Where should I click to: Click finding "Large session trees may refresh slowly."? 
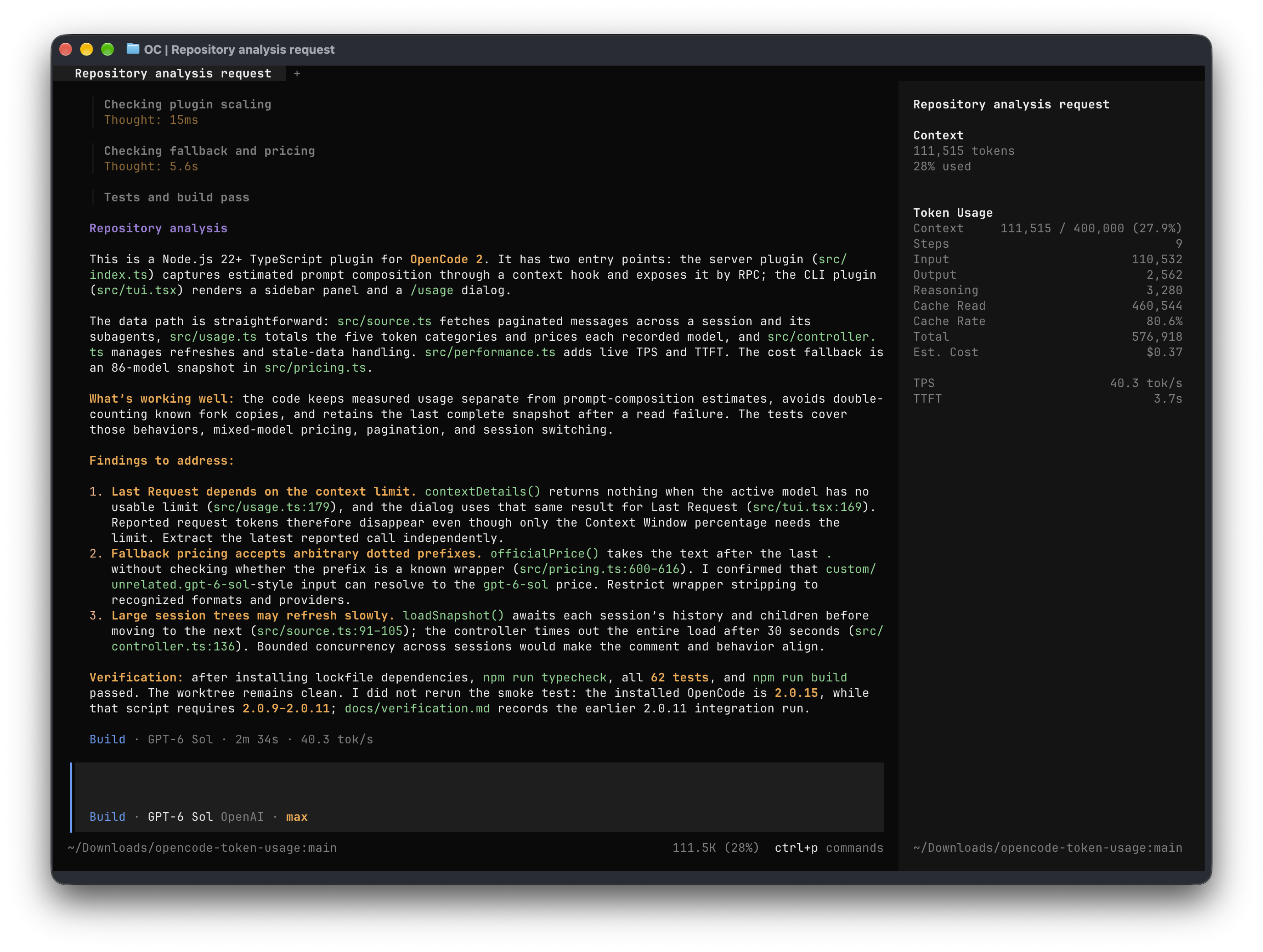253,615
